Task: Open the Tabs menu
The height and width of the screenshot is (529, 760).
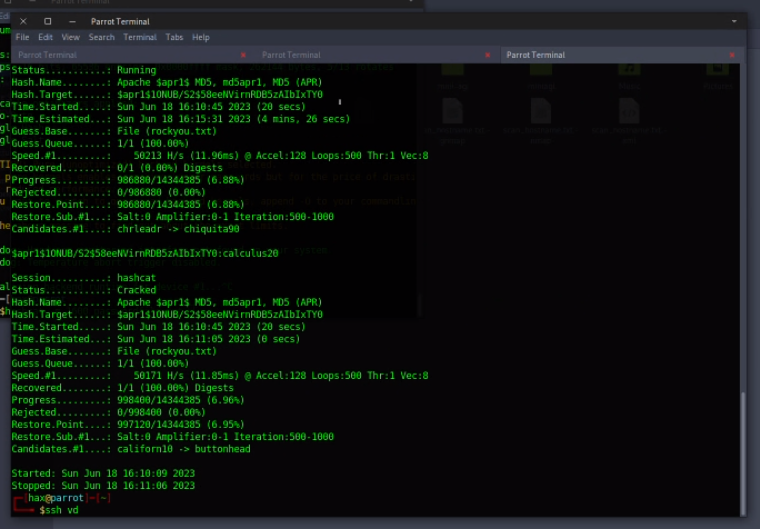Action: [x=174, y=37]
